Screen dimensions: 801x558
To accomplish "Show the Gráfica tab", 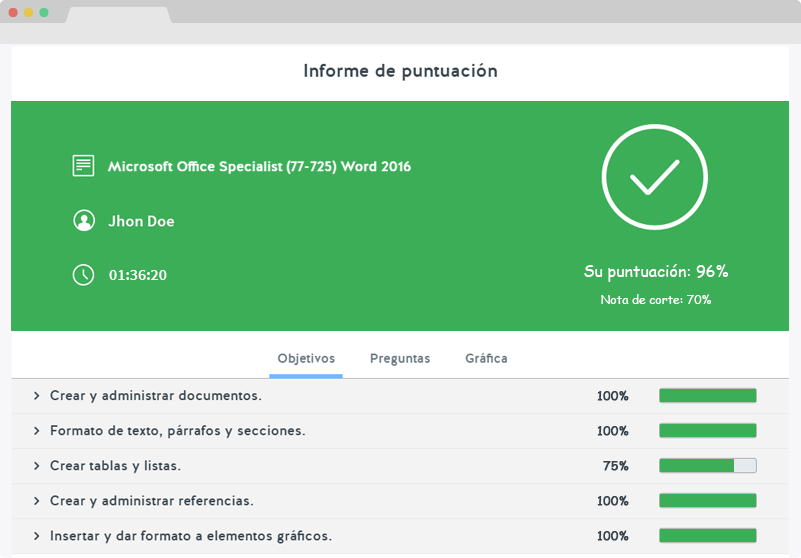I will 486,358.
